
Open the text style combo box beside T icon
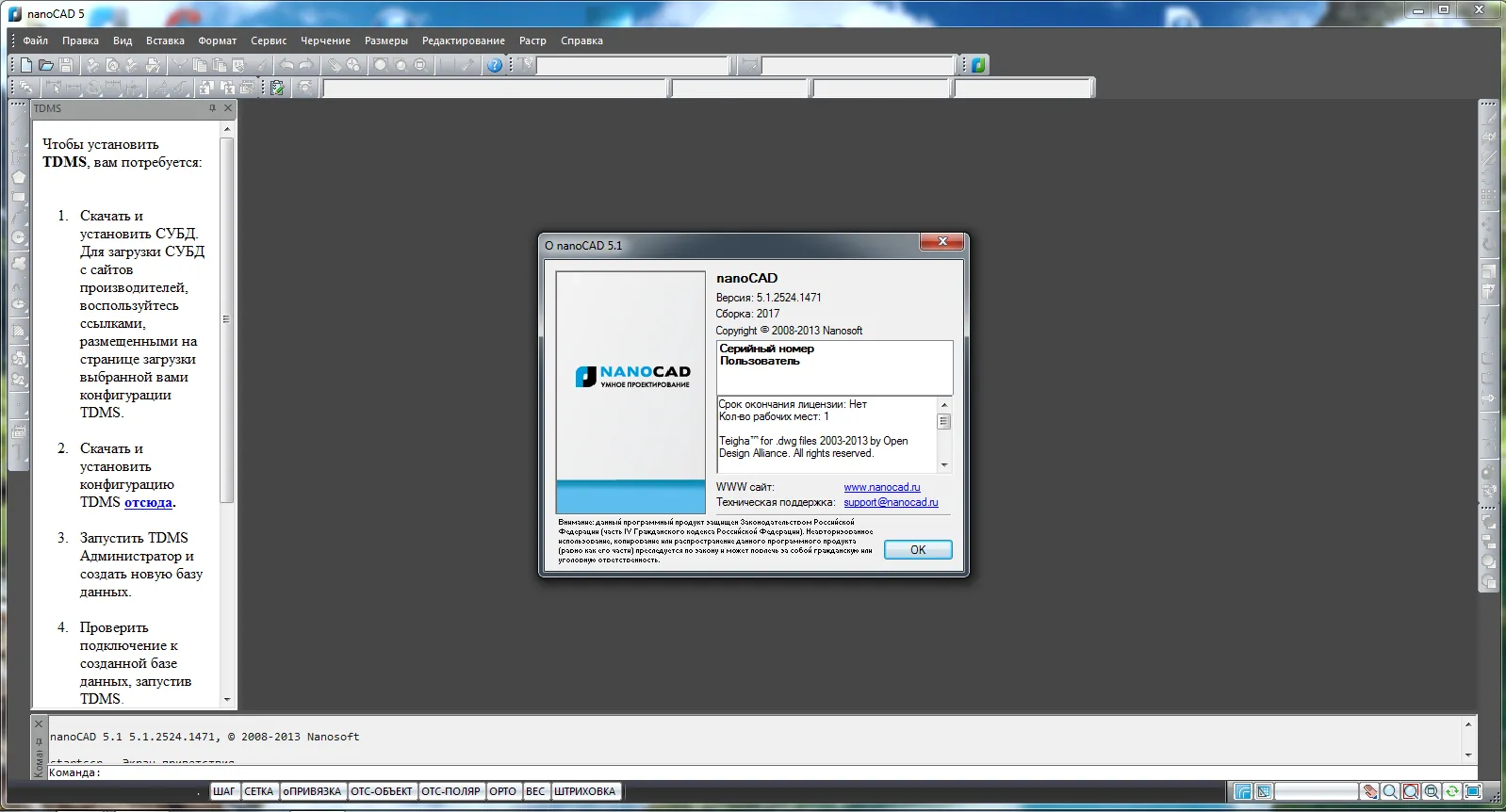[x=633, y=65]
